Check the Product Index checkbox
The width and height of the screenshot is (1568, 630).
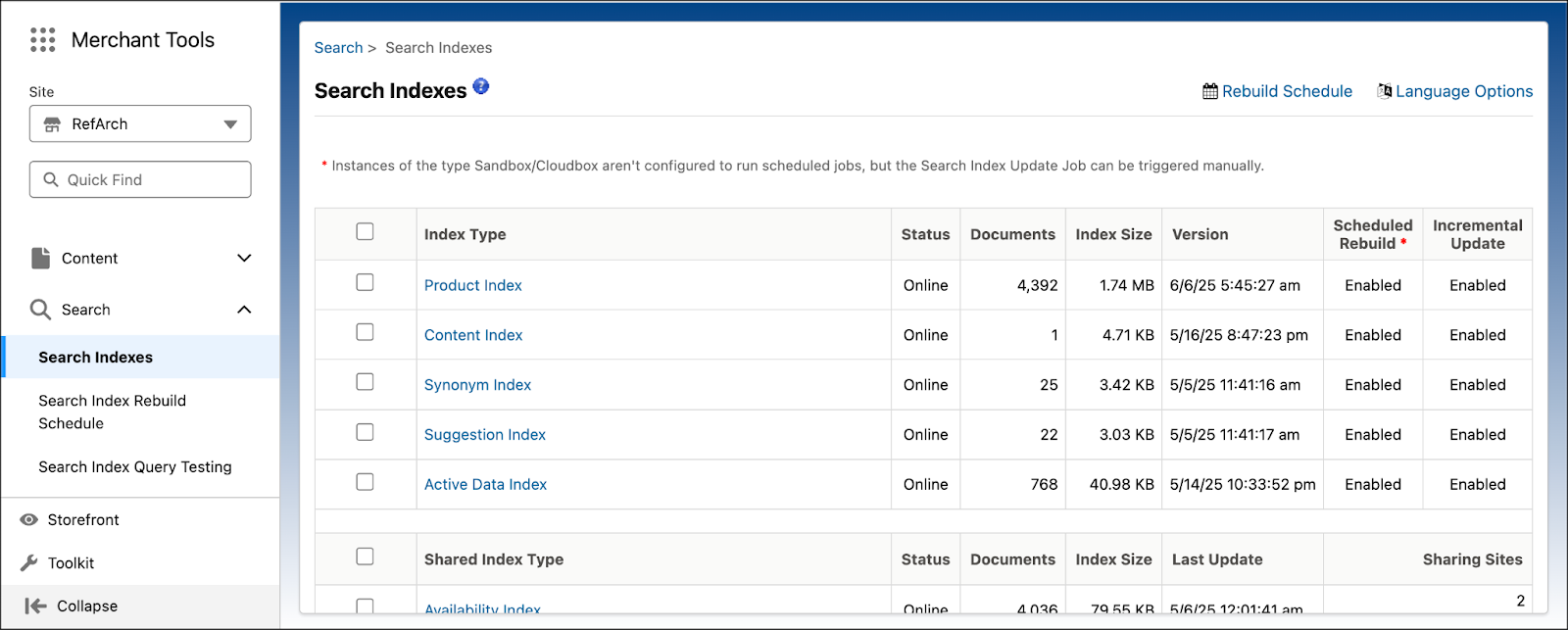click(365, 282)
